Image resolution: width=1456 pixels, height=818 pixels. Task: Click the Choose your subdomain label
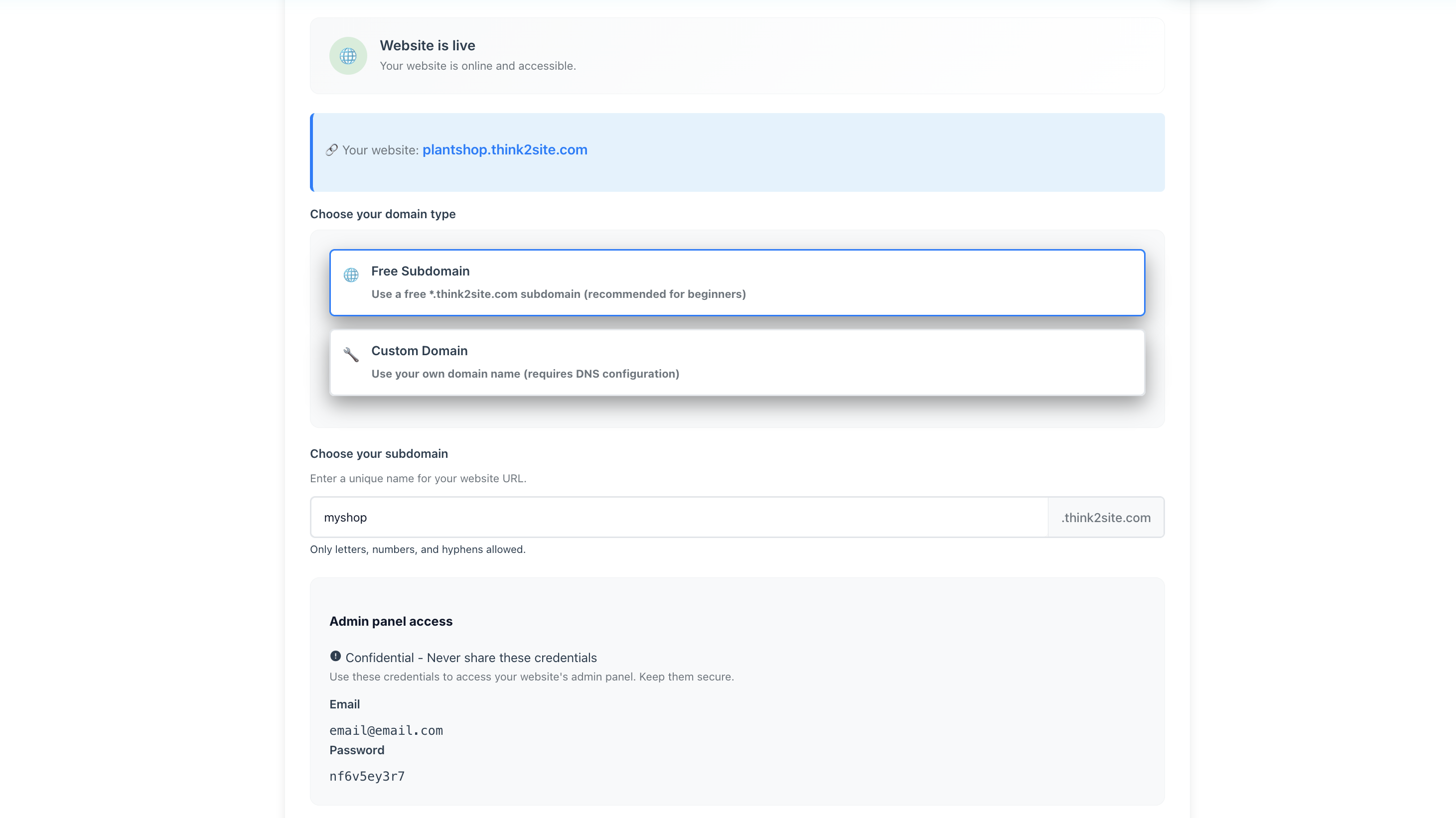click(x=379, y=454)
